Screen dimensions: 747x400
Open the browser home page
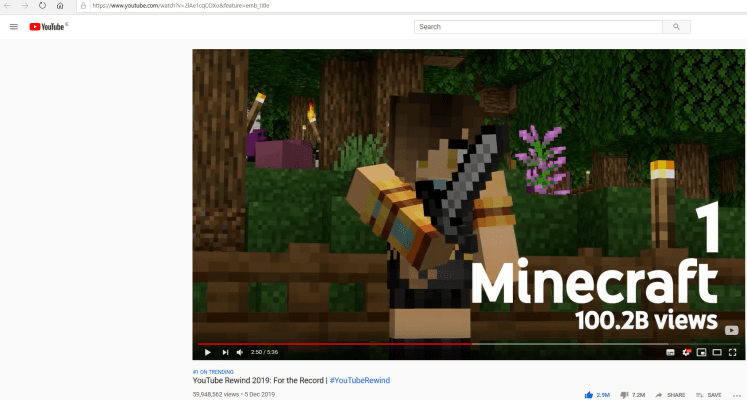pyautogui.click(x=60, y=6)
